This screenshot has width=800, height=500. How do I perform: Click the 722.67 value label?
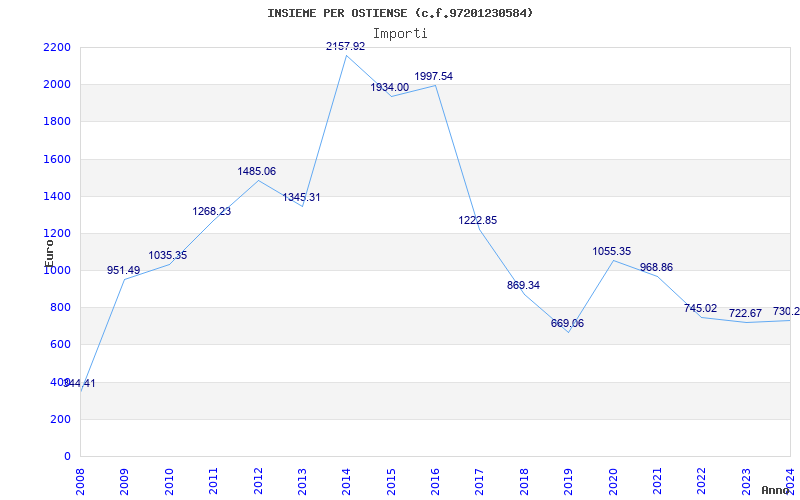tap(745, 313)
